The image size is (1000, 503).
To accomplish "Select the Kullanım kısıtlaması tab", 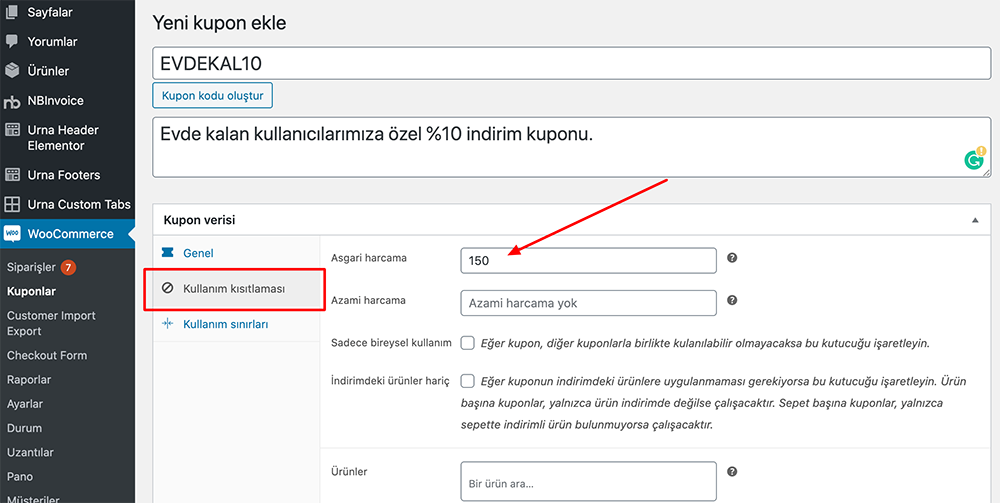I will click(234, 288).
